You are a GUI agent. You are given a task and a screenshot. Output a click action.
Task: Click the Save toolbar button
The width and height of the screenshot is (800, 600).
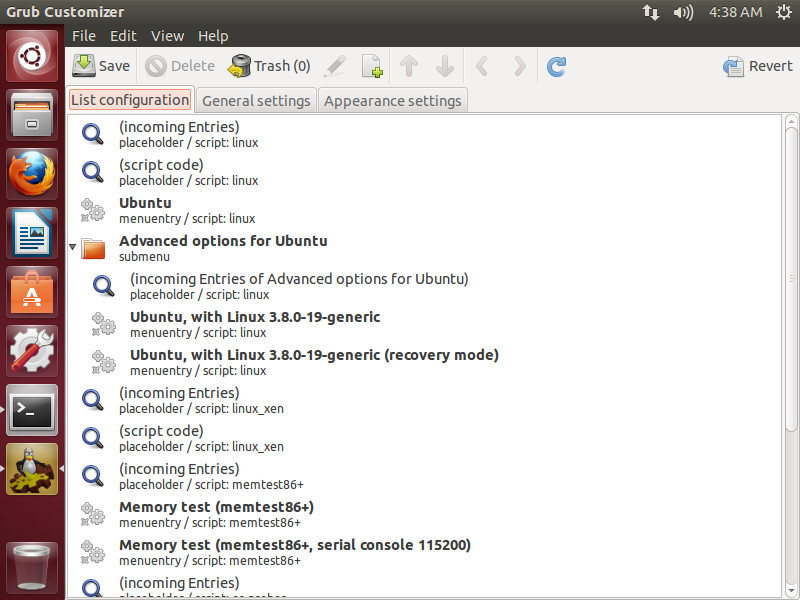(102, 66)
